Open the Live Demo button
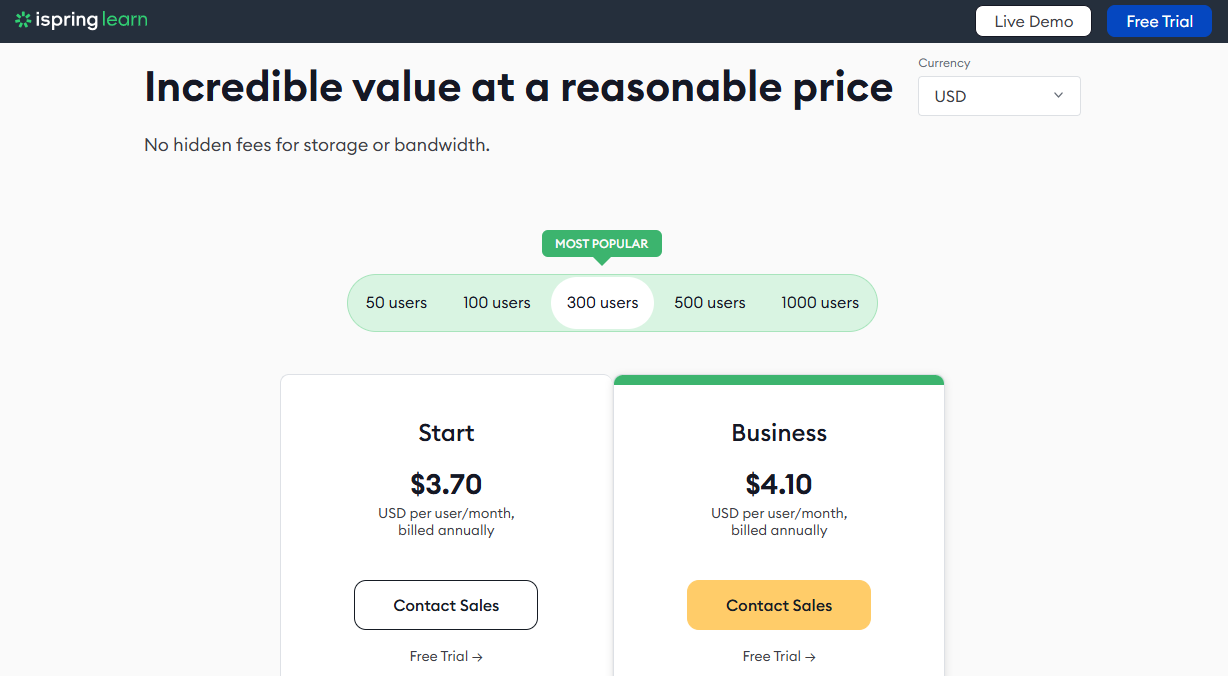This screenshot has height=676, width=1228. click(x=1034, y=21)
